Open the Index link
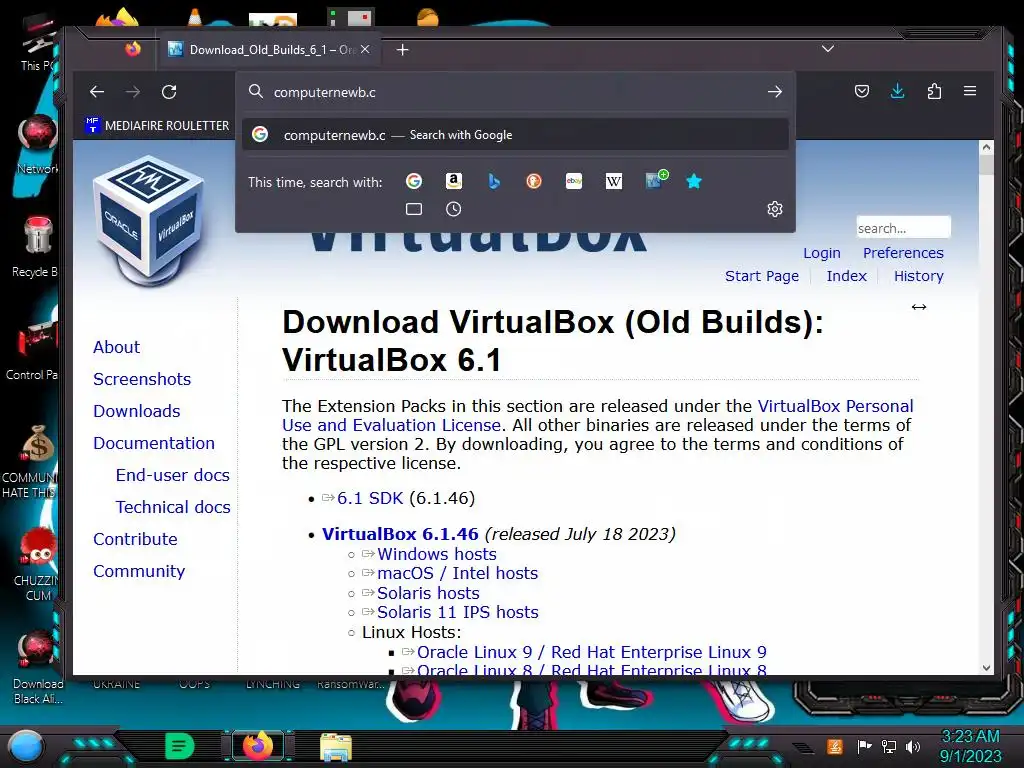The width and height of the screenshot is (1024, 768). [x=846, y=276]
